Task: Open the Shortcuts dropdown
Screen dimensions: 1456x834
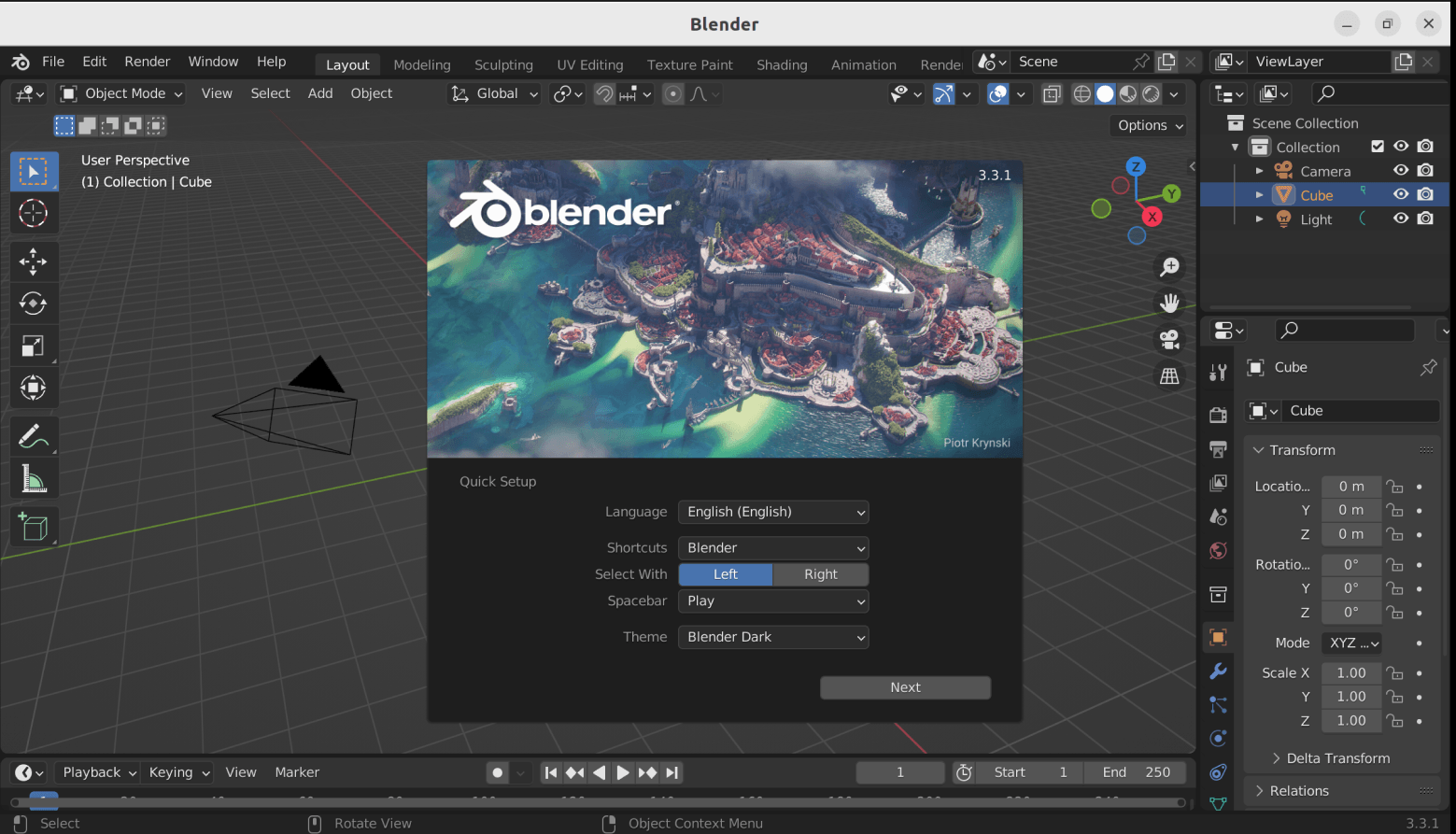Action: 773,548
